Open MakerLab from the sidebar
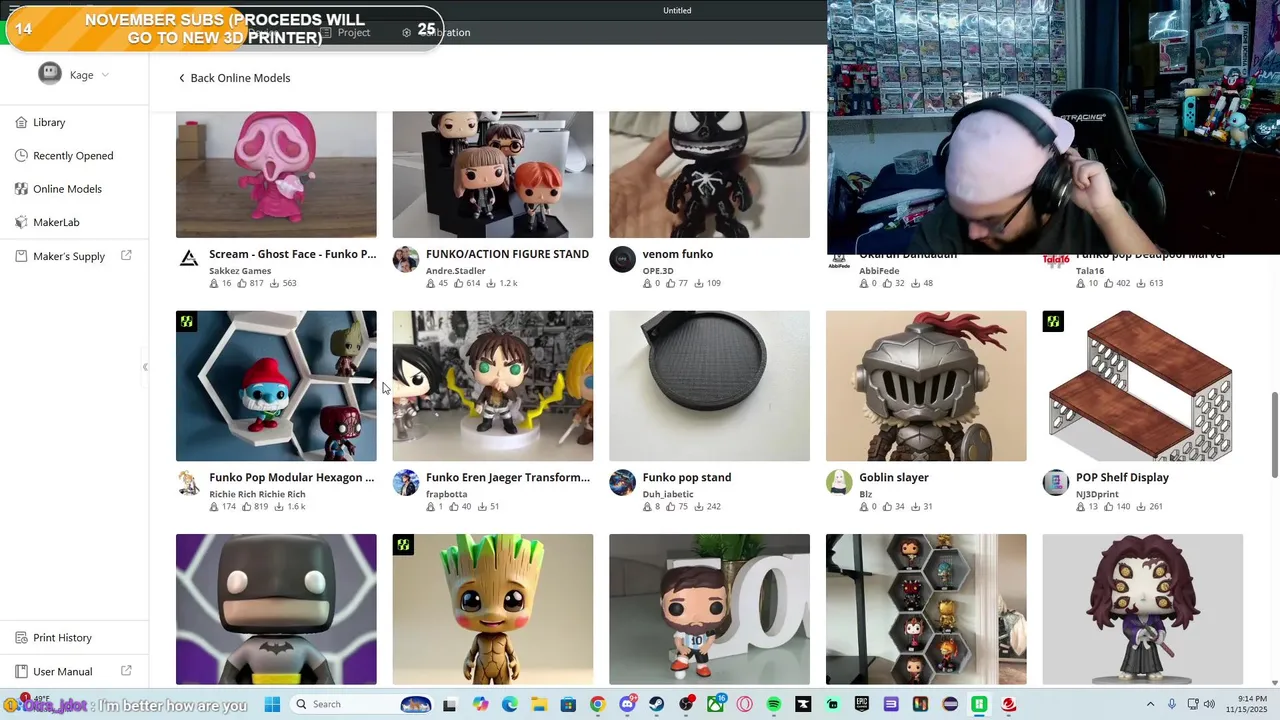 click(x=56, y=222)
